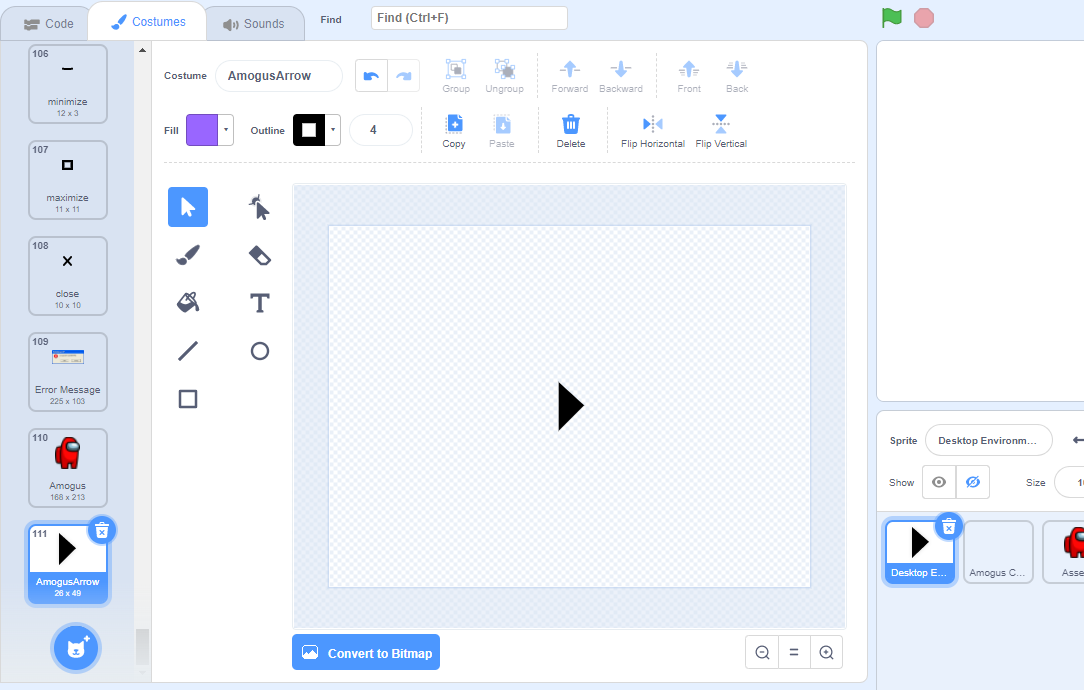Select the Error Message costume thumbnail
Viewport: 1084px width, 690px height.
[x=68, y=372]
